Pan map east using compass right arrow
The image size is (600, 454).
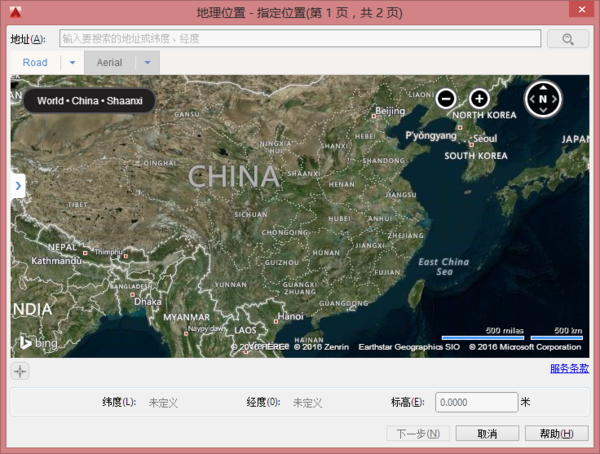tap(554, 99)
